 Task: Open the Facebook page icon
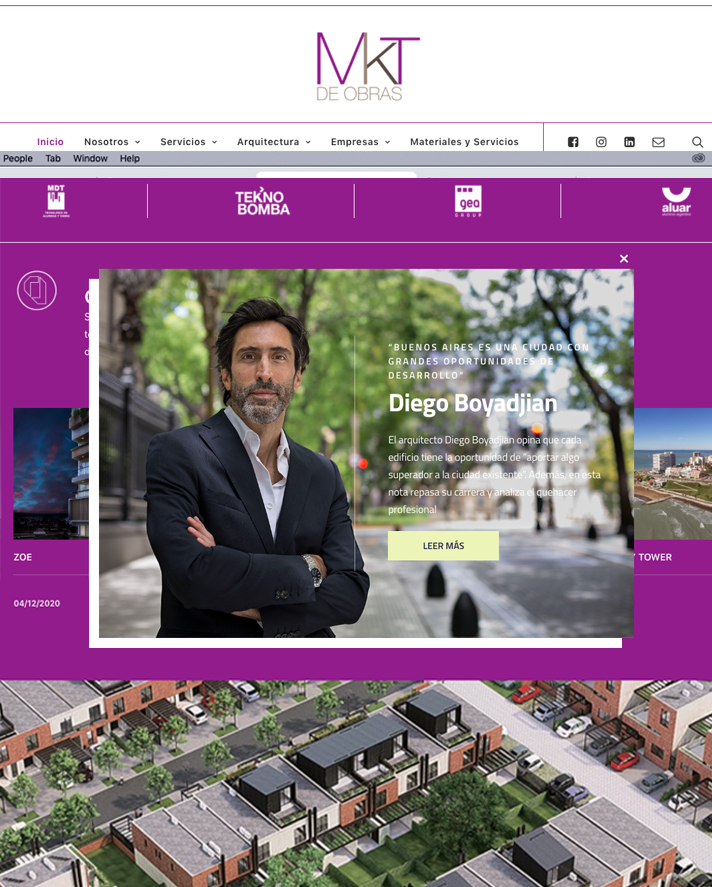coord(573,142)
